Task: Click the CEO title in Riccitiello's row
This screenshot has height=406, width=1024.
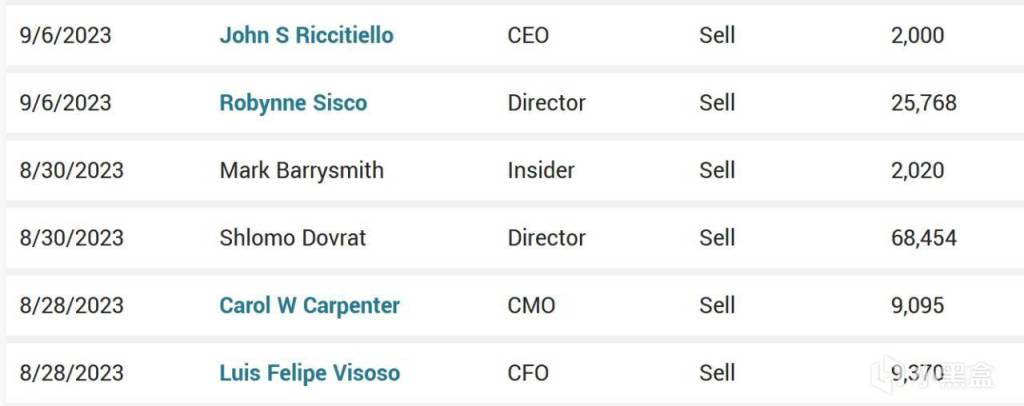Action: pos(528,36)
